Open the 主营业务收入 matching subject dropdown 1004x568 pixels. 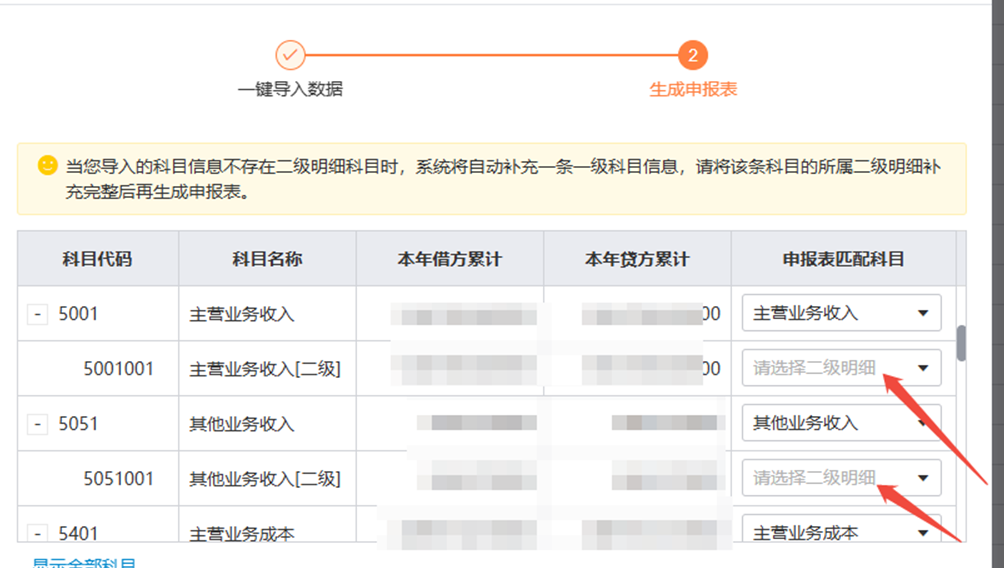coord(841,313)
